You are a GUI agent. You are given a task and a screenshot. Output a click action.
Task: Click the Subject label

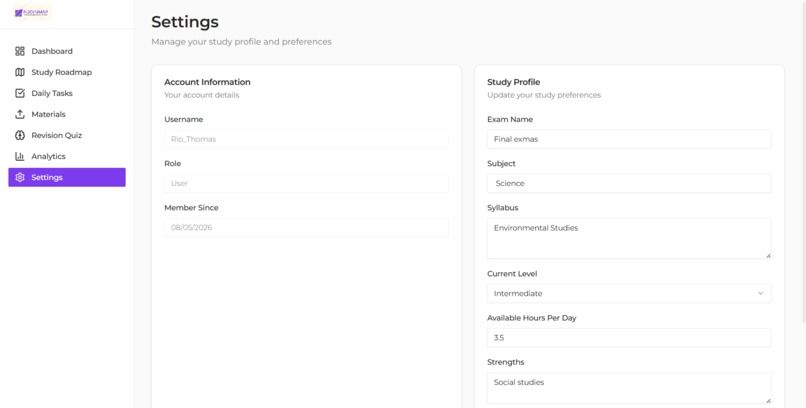click(x=501, y=163)
